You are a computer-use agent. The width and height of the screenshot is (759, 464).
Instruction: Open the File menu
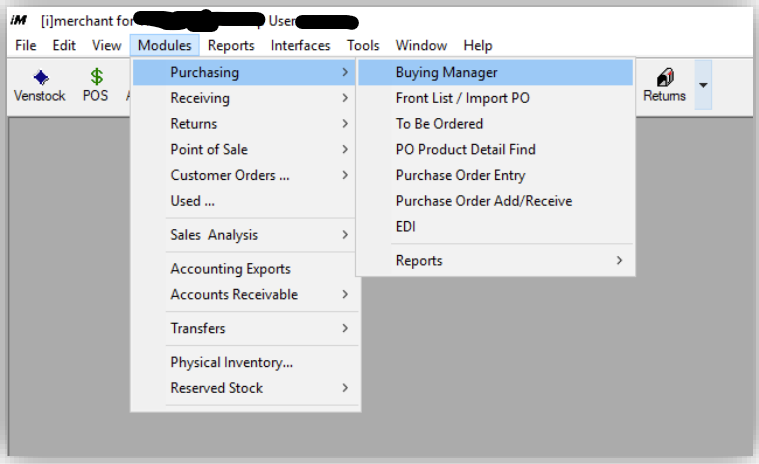click(x=26, y=45)
